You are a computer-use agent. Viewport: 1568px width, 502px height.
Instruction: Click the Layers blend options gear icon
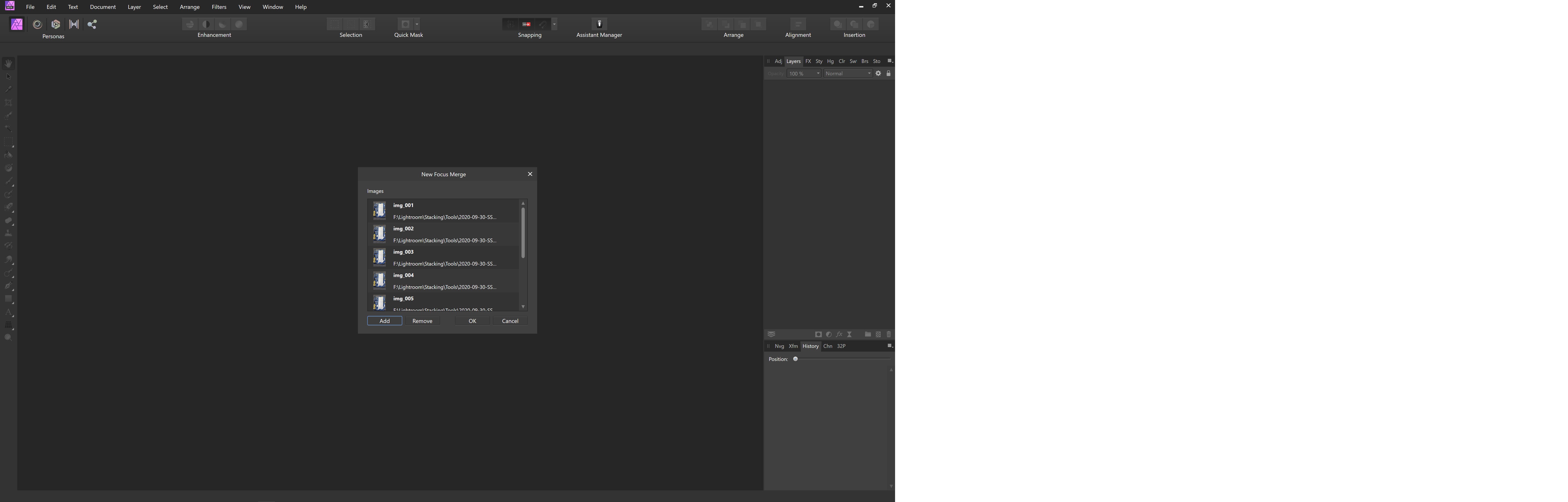pyautogui.click(x=878, y=74)
